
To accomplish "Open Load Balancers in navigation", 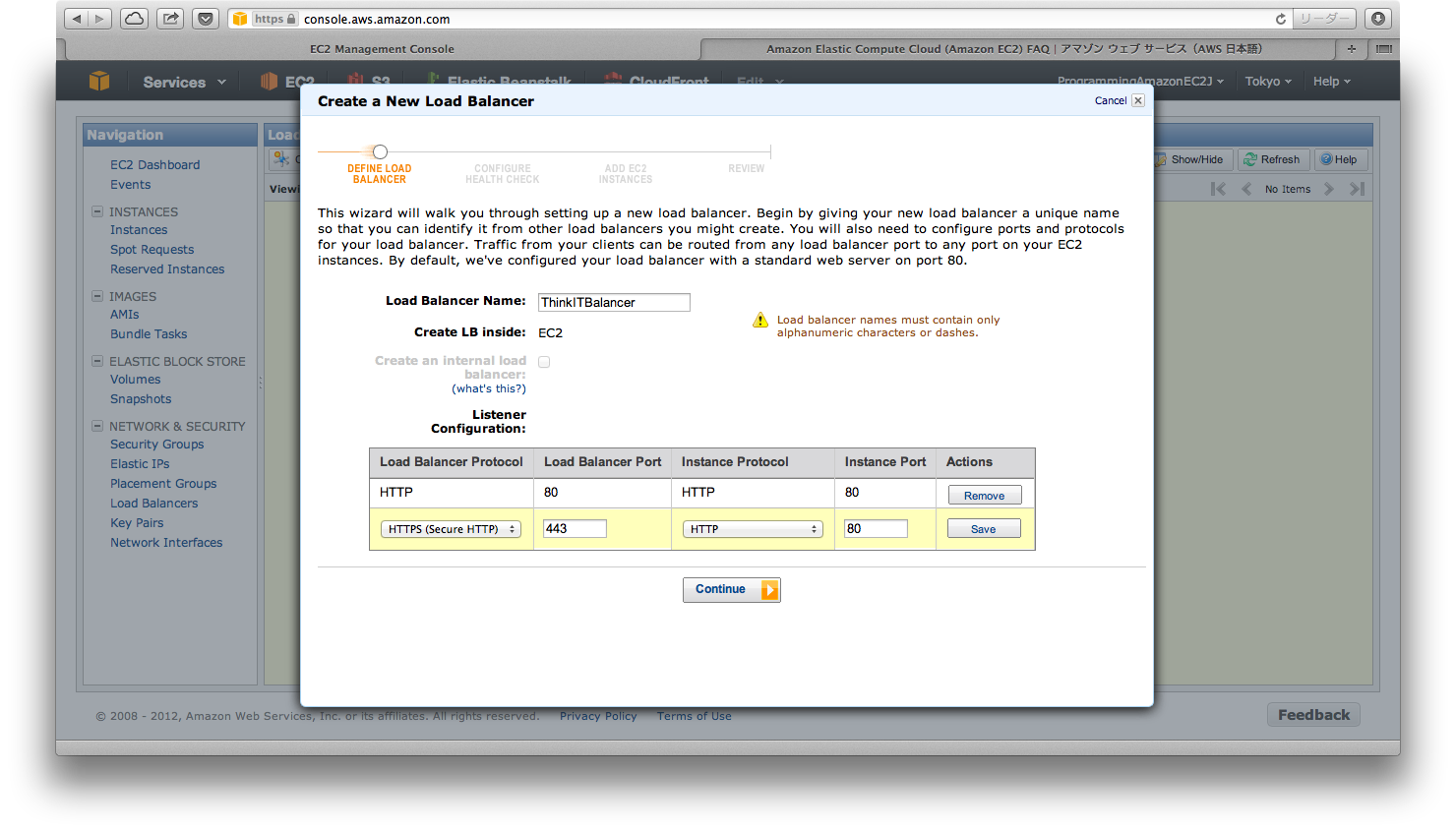I will (x=153, y=504).
